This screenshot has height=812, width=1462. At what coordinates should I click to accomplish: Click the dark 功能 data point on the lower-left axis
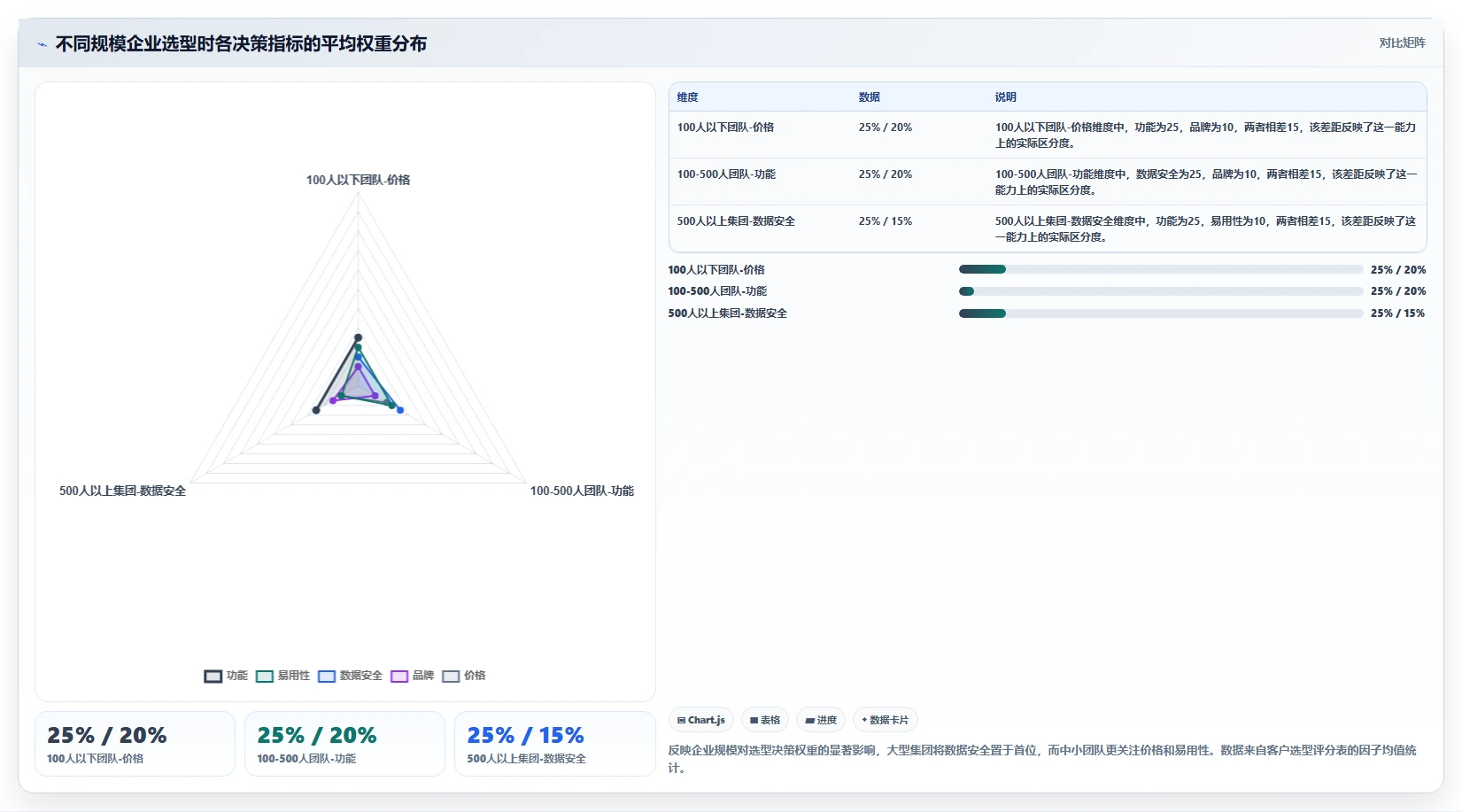pyautogui.click(x=316, y=410)
